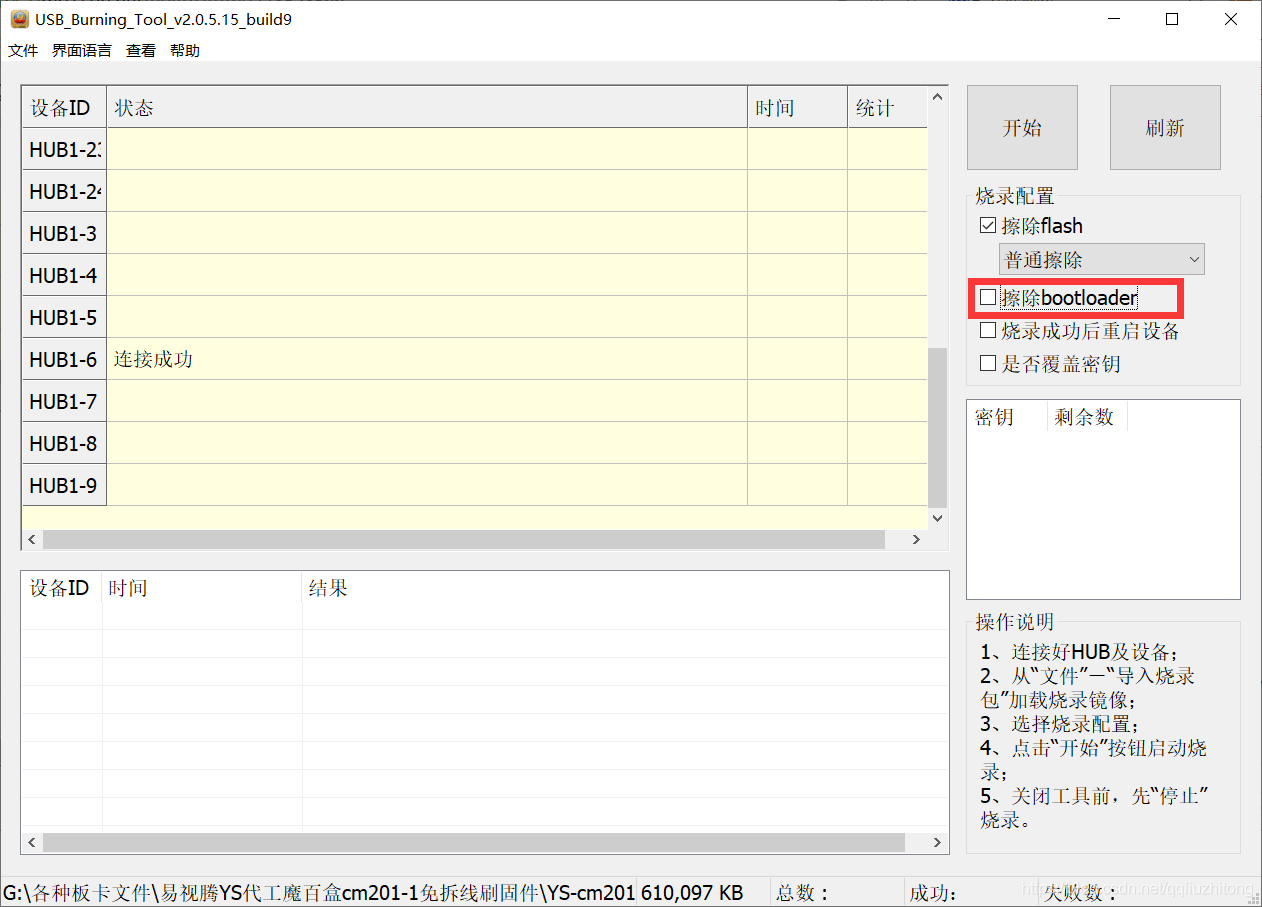Screen dimensions: 1262x907
Task: Click the 密钥 key table header
Action: click(995, 416)
